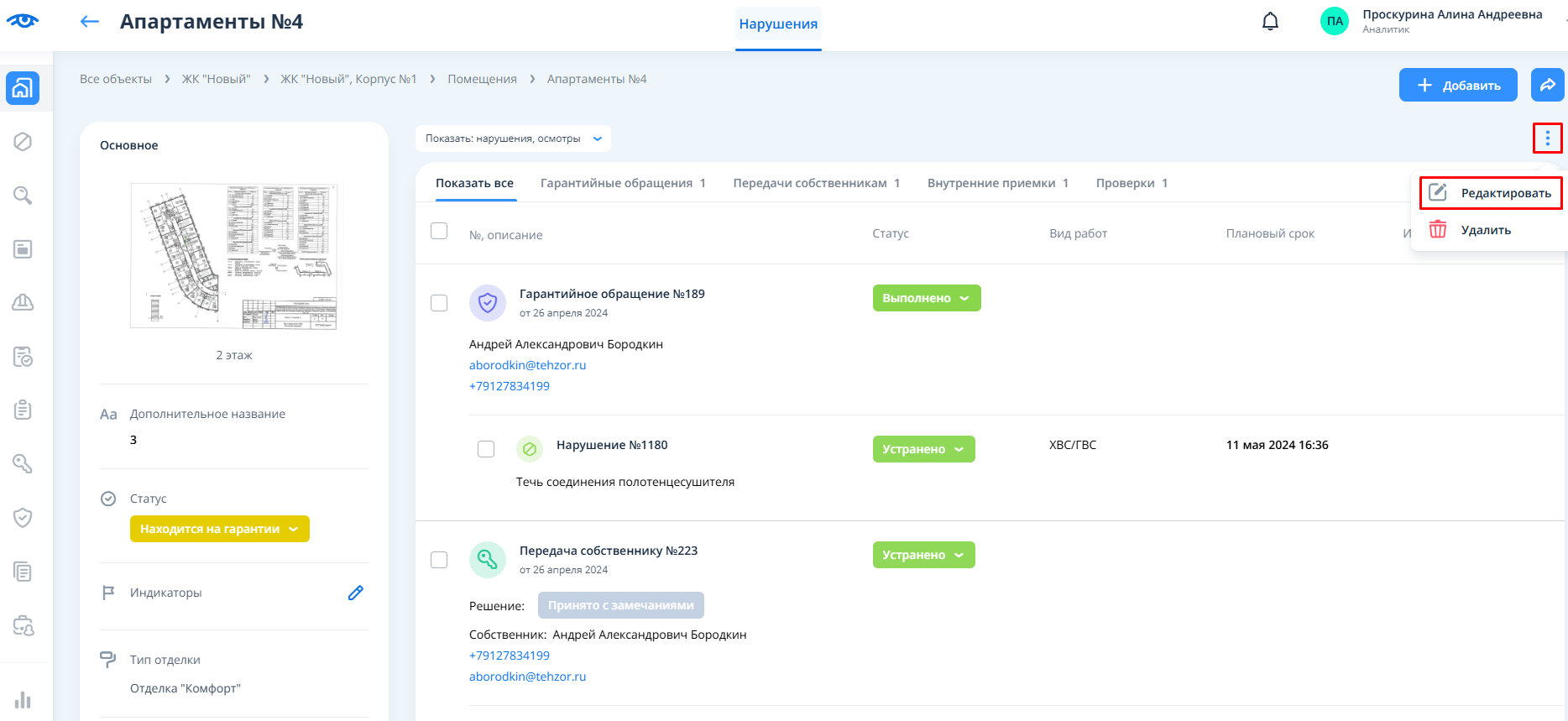Screen dimensions: 1568x721
Task: Switch to the Гарантийные обращения tab
Action: 622,183
